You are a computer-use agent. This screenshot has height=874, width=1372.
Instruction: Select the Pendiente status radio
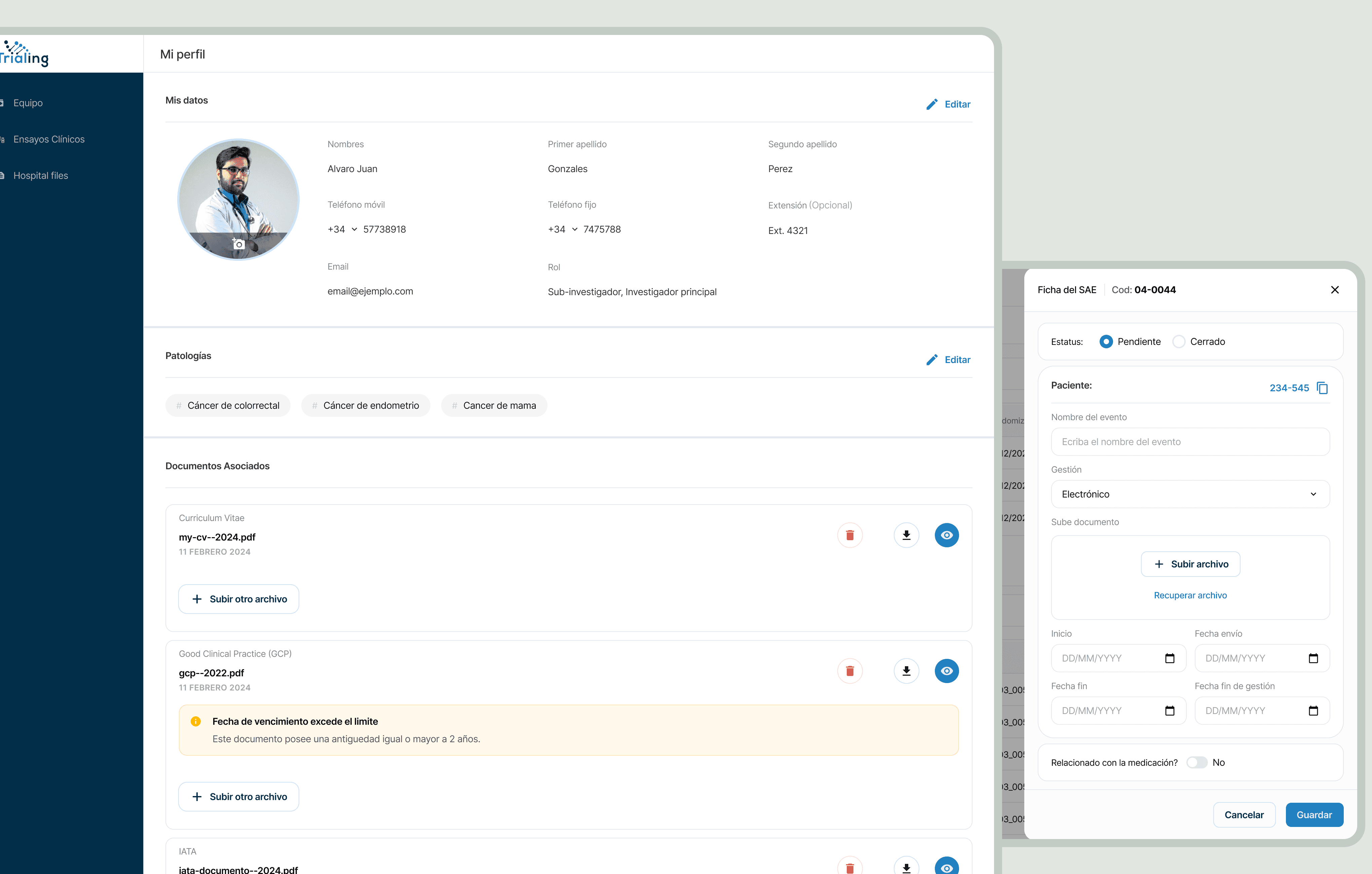(1106, 342)
